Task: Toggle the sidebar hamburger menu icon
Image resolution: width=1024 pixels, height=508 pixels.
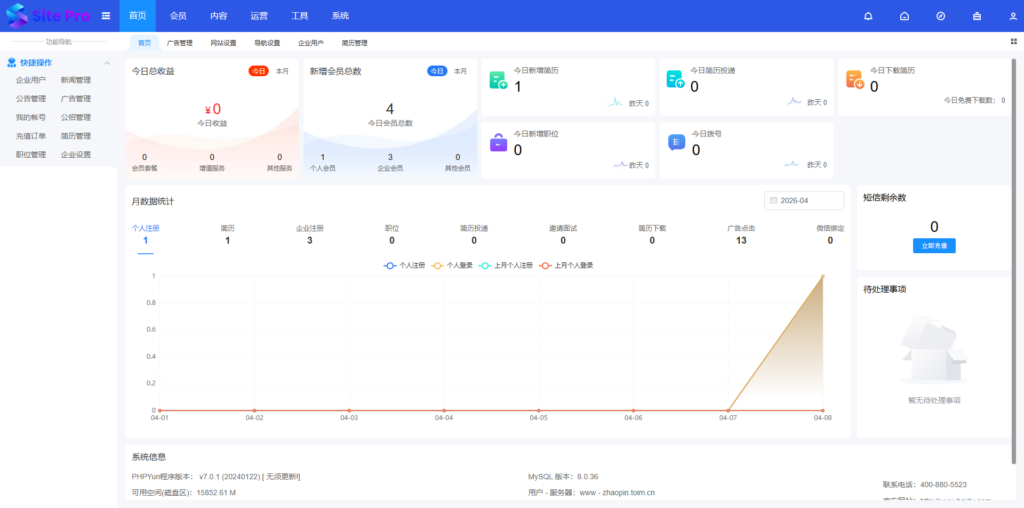Action: pos(106,16)
